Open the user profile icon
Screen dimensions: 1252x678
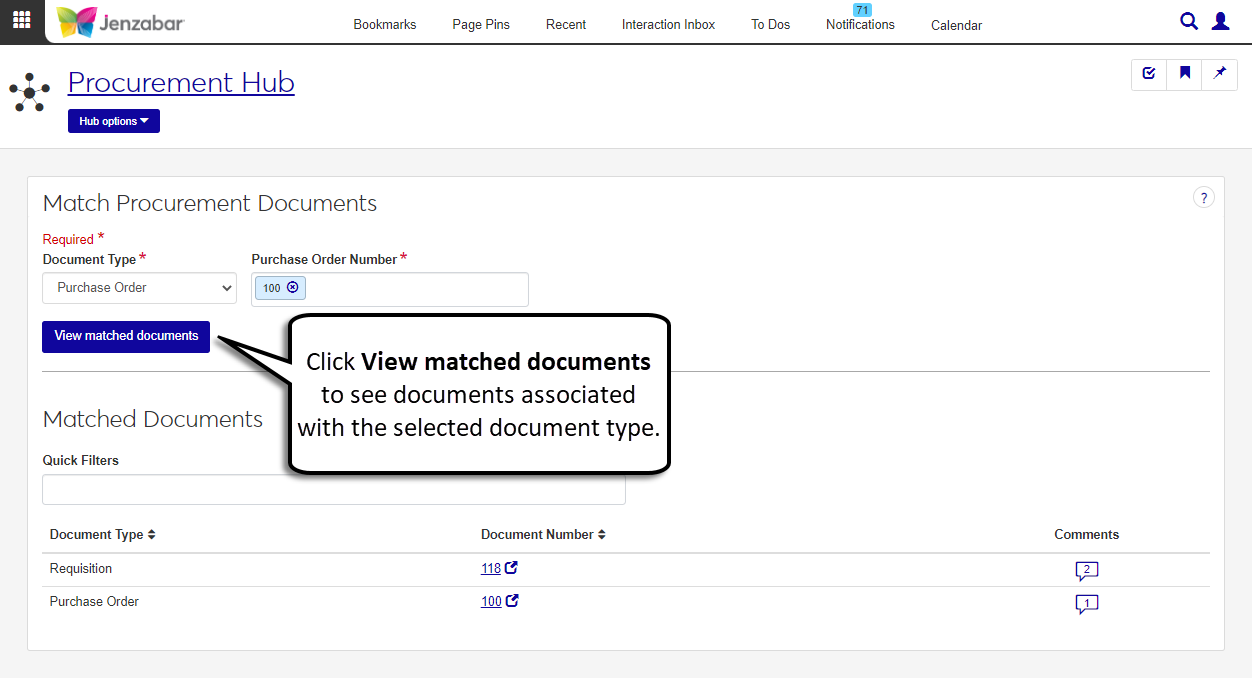coord(1220,21)
